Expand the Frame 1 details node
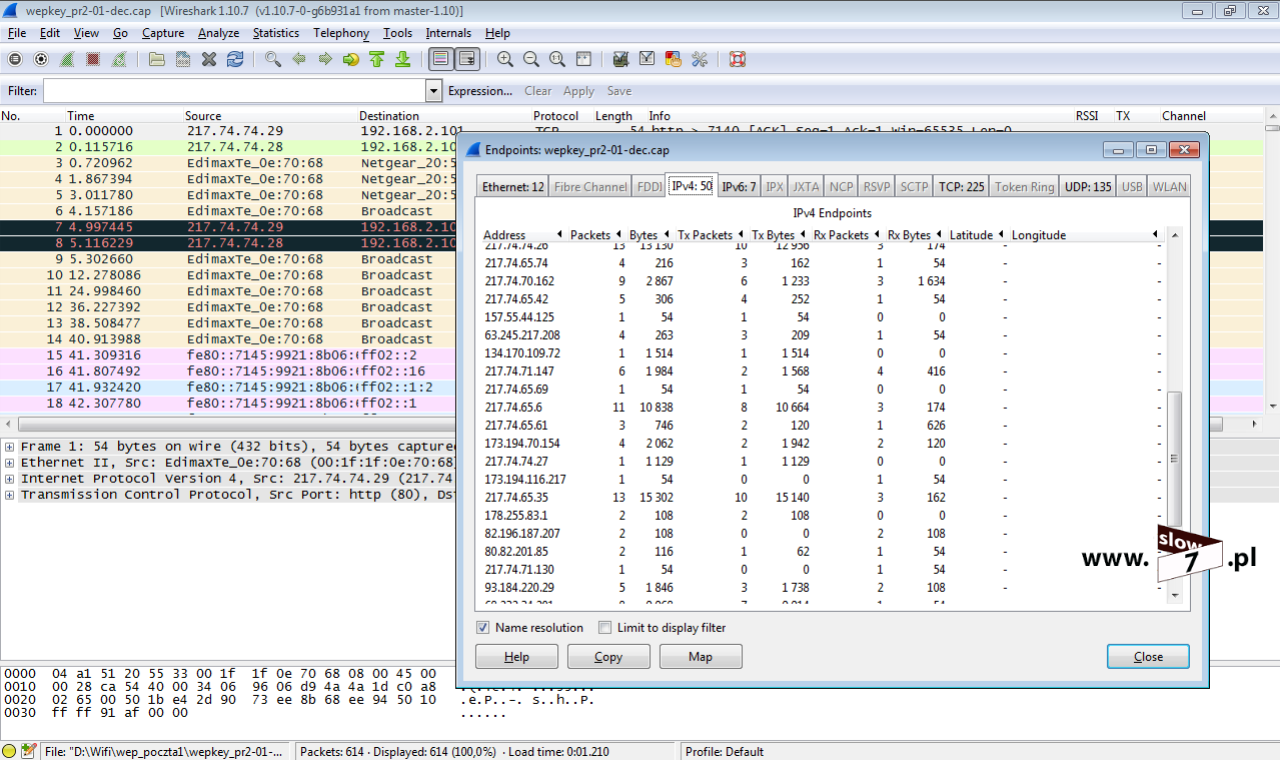 point(9,446)
